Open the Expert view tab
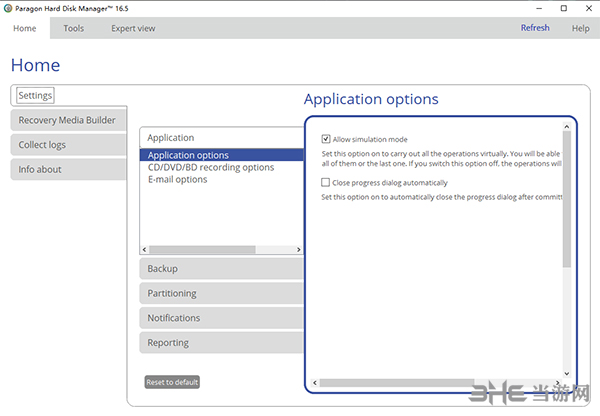Screen dimensions: 600x416 click(x=133, y=28)
